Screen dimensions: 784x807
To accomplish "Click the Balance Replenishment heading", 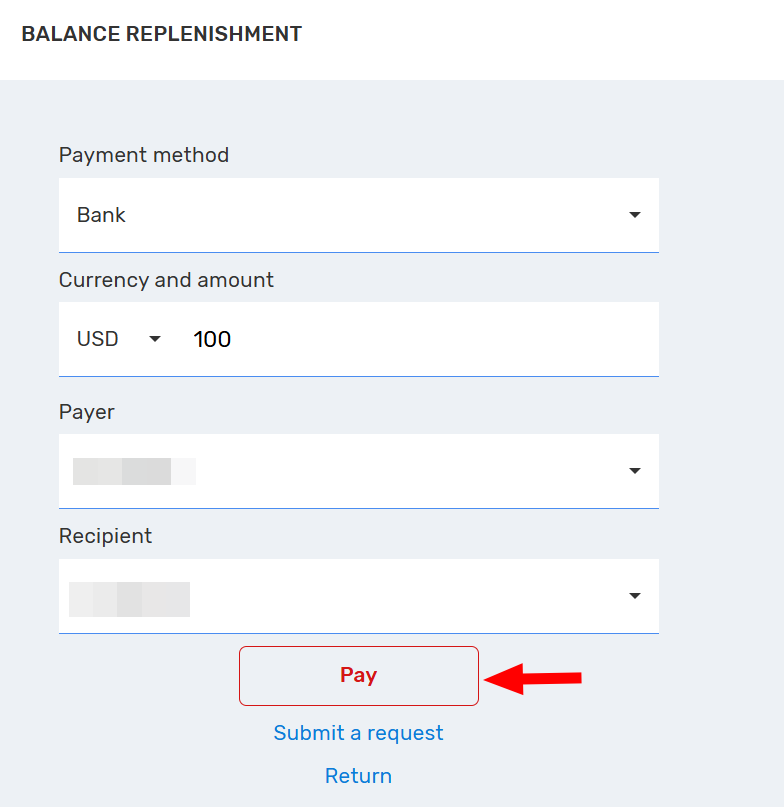I will click(161, 34).
